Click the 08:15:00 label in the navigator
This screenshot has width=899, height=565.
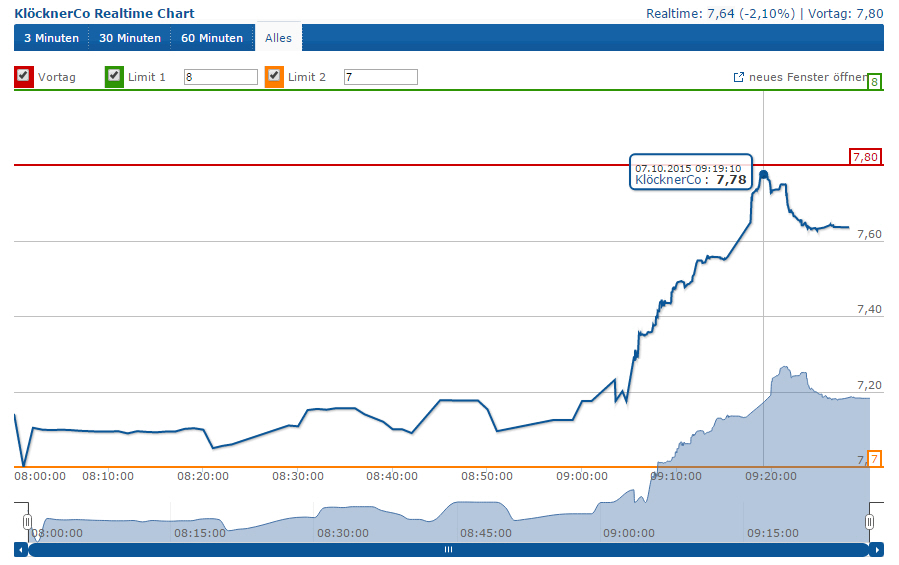200,533
